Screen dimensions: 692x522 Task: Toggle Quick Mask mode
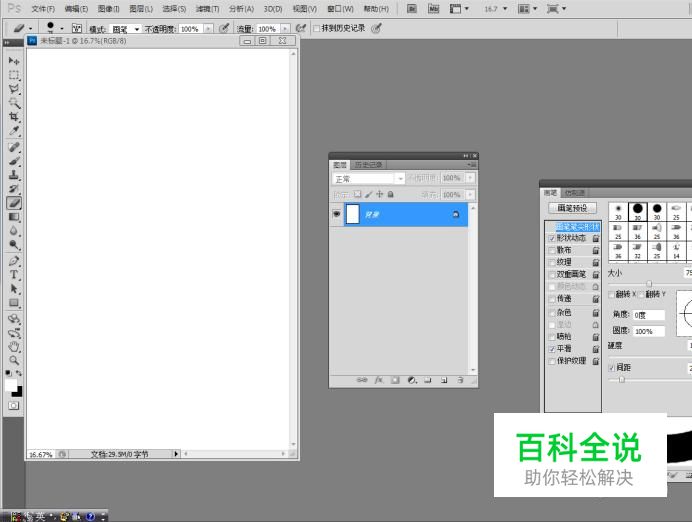14,406
